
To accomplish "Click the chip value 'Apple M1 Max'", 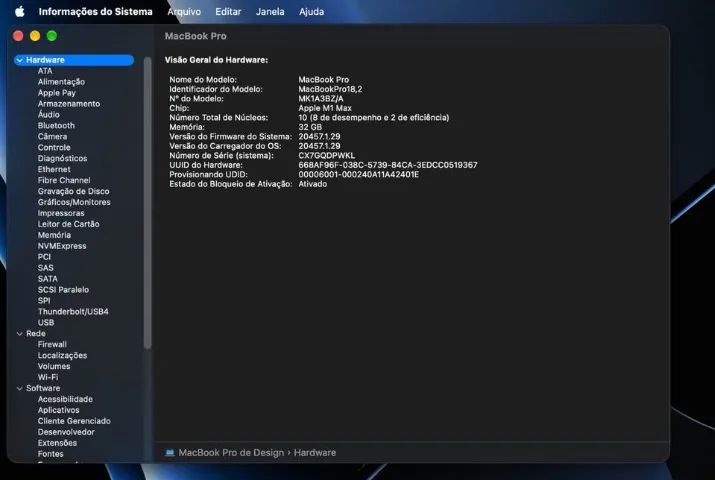I will [325, 108].
